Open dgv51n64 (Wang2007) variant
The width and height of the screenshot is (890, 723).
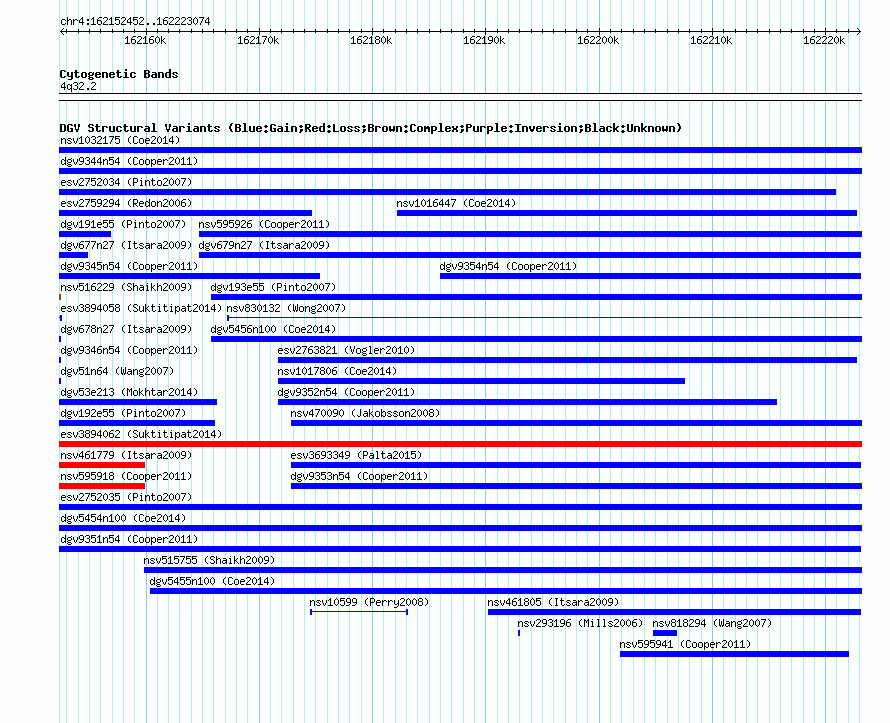(x=117, y=371)
